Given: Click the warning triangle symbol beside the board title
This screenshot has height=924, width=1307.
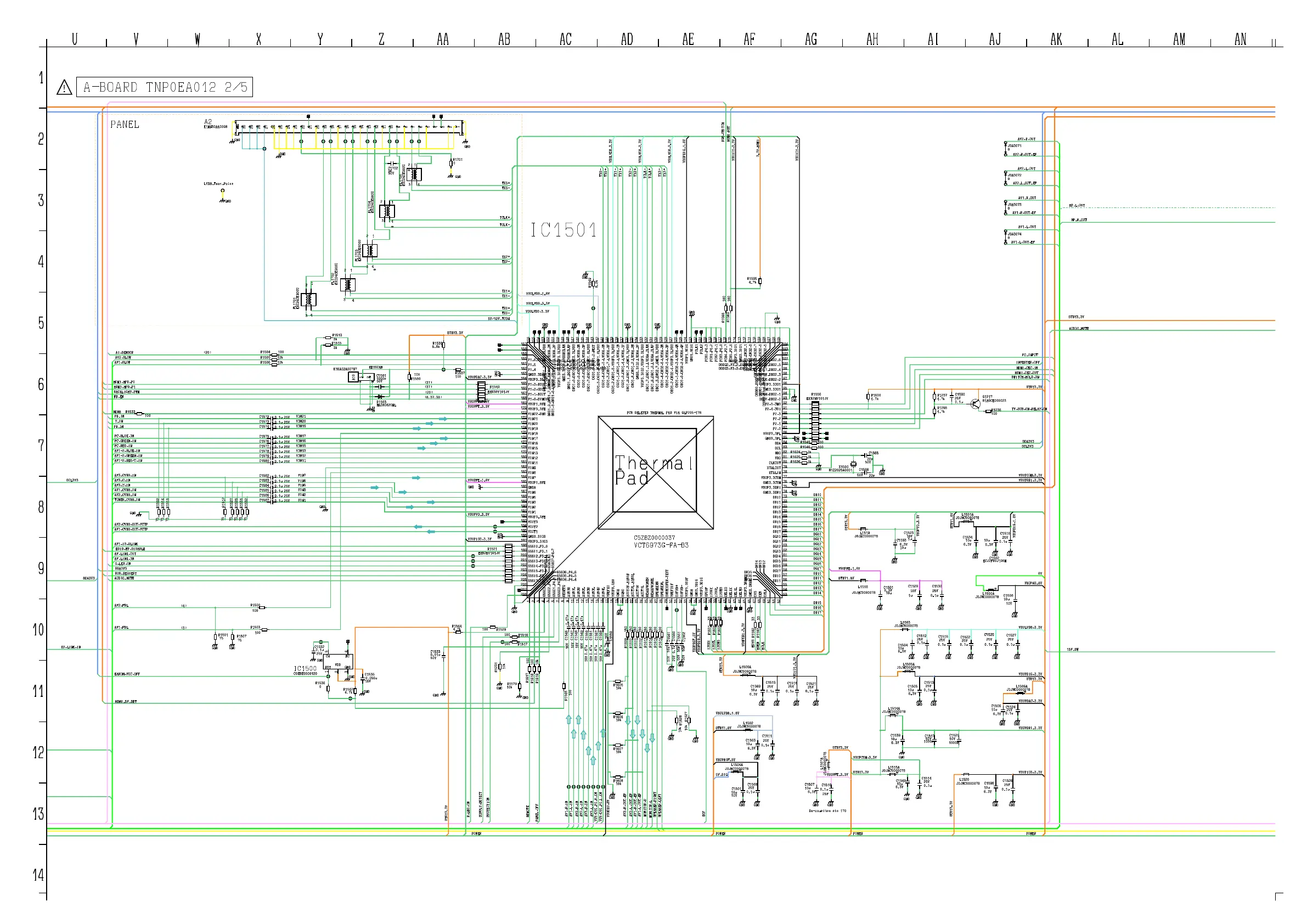Looking at the screenshot, I should (64, 88).
